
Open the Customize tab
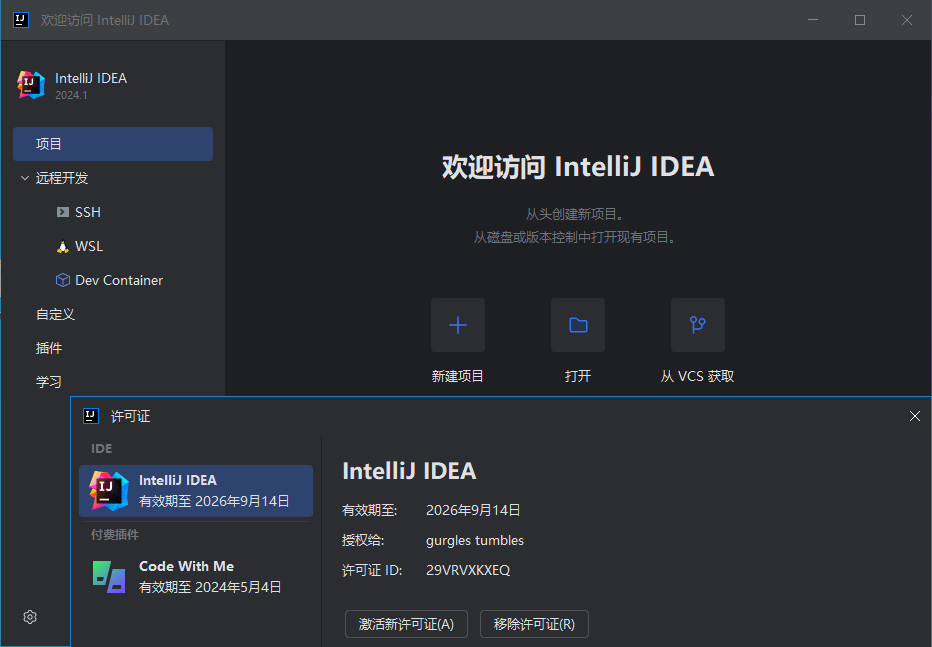[x=56, y=314]
